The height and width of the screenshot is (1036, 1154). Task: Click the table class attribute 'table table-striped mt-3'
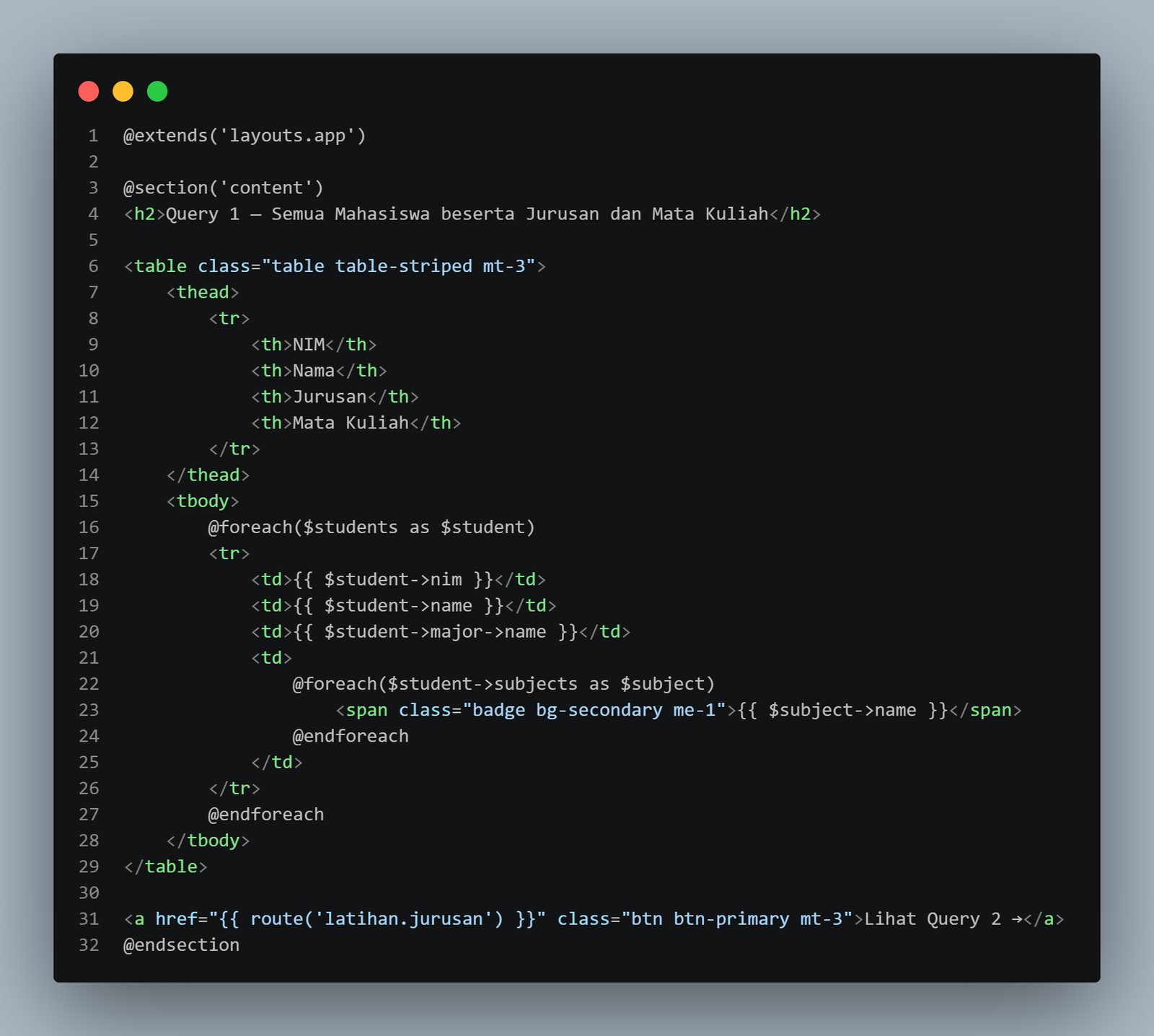tap(399, 266)
